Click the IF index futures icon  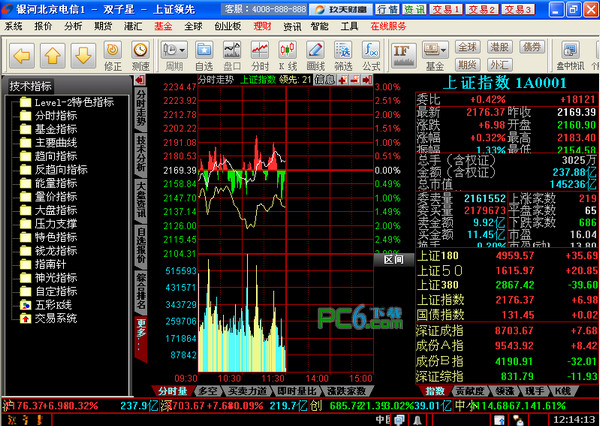(x=403, y=56)
